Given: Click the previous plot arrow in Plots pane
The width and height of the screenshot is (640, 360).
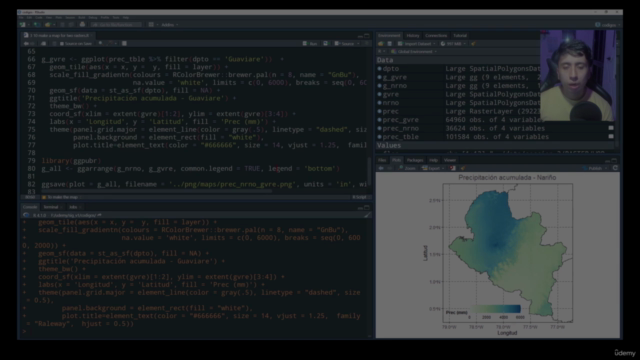Looking at the screenshot, I should pos(381,168).
